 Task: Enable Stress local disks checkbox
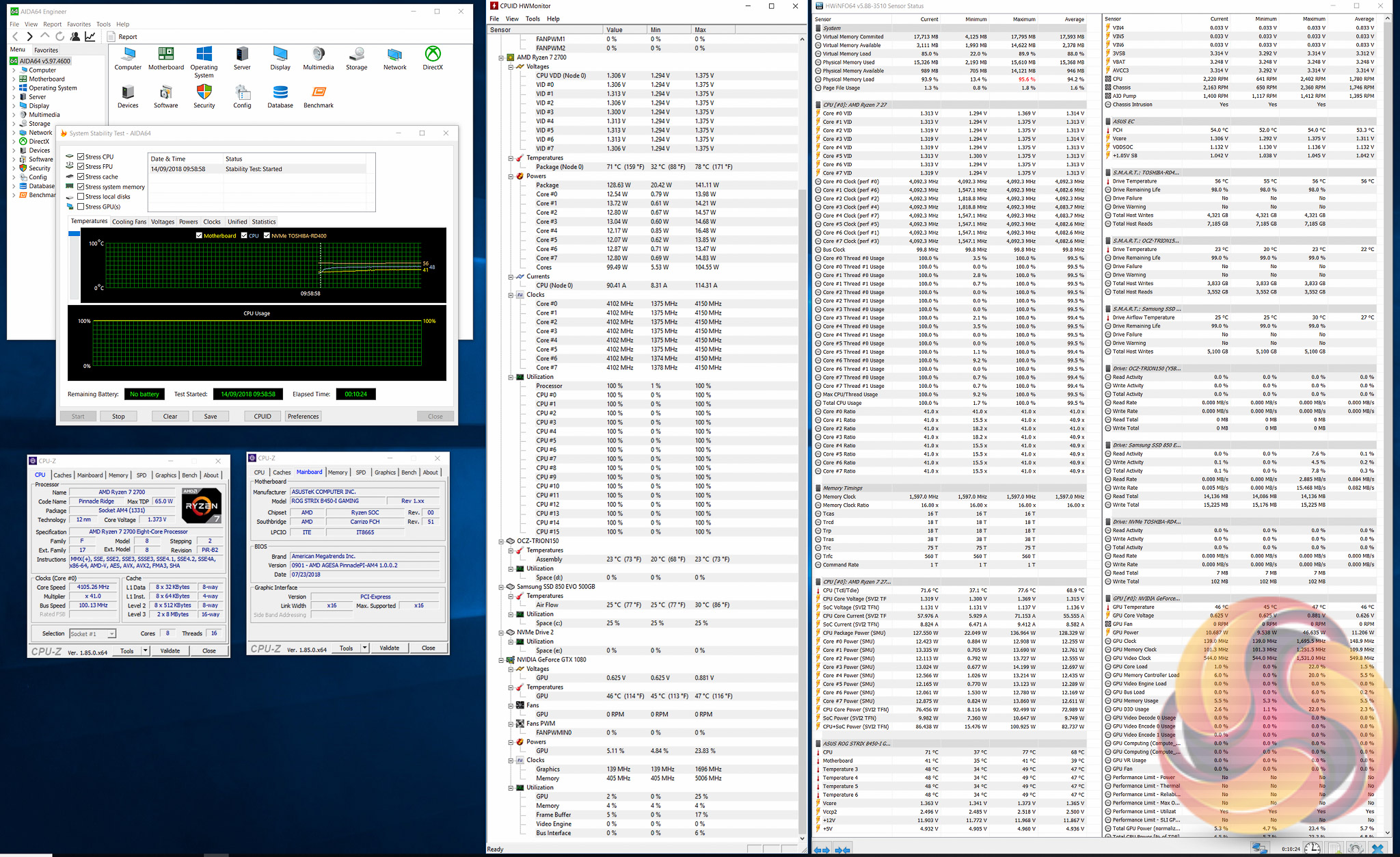pos(81,196)
